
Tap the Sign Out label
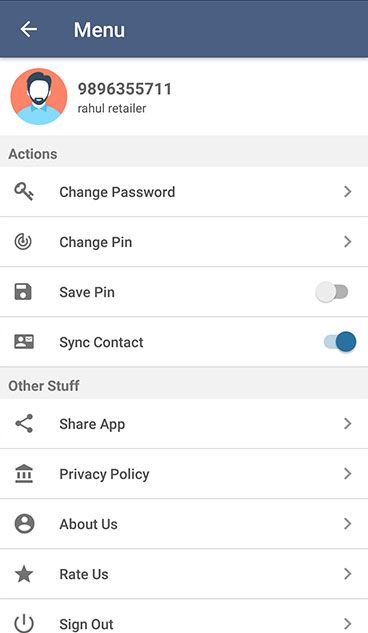click(x=86, y=624)
